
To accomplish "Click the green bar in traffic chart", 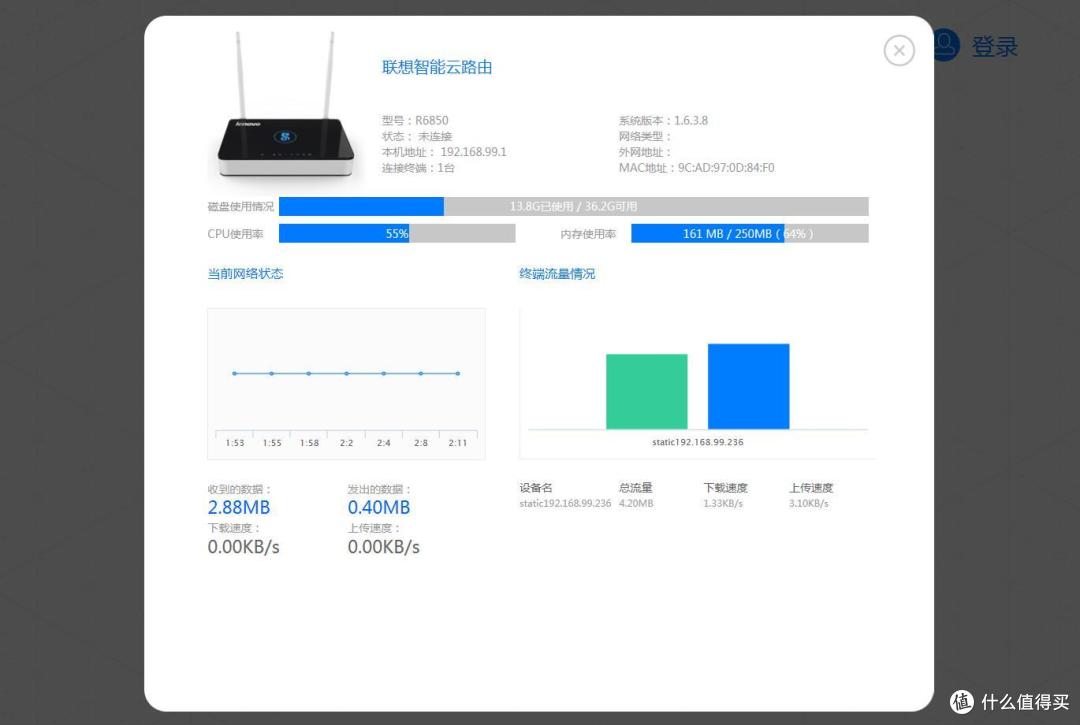I will (x=647, y=391).
